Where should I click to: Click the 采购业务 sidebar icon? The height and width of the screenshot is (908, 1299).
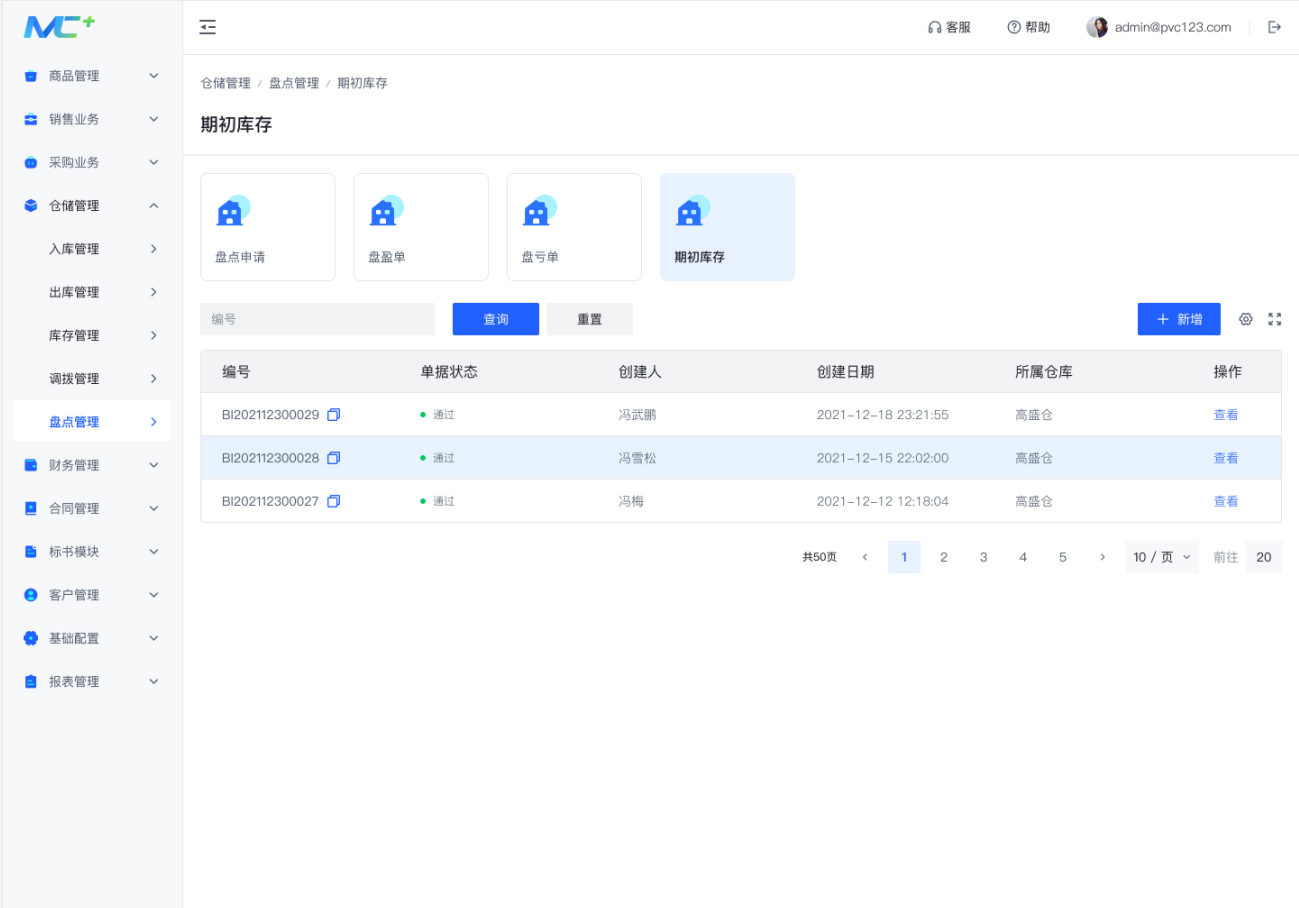[30, 162]
